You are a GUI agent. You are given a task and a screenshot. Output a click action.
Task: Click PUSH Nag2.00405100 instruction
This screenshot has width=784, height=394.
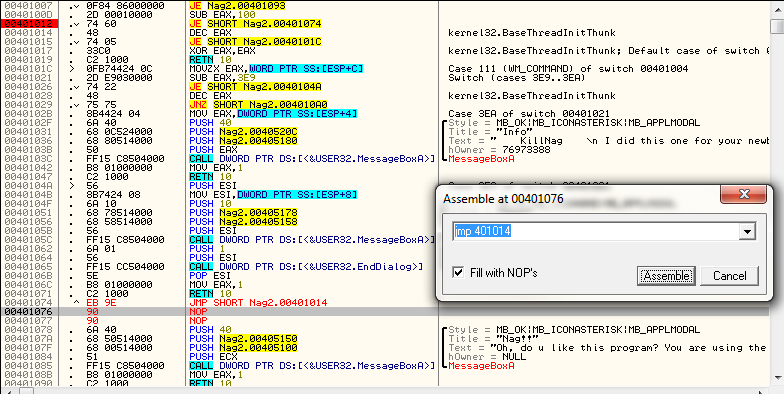click(243, 348)
